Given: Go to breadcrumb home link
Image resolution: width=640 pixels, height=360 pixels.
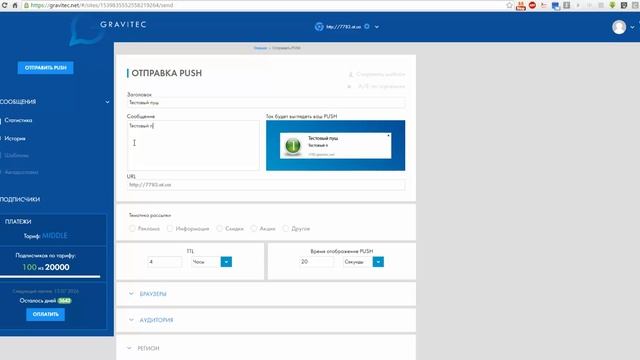Looking at the screenshot, I should [260, 48].
